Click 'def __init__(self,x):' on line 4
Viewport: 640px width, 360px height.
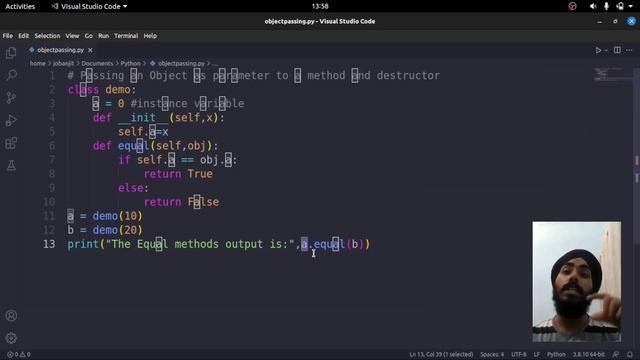tap(158, 118)
